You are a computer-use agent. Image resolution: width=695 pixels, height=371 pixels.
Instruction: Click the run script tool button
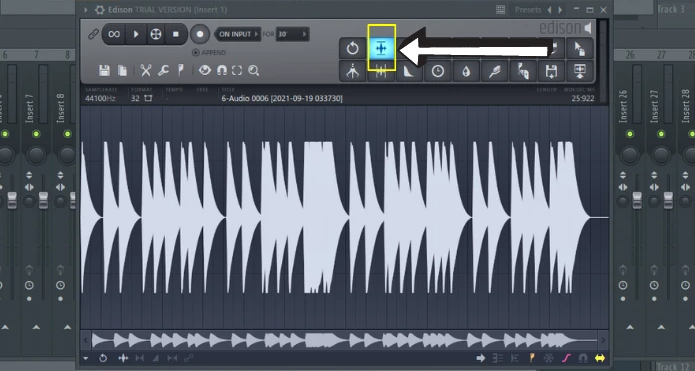[x=523, y=71]
